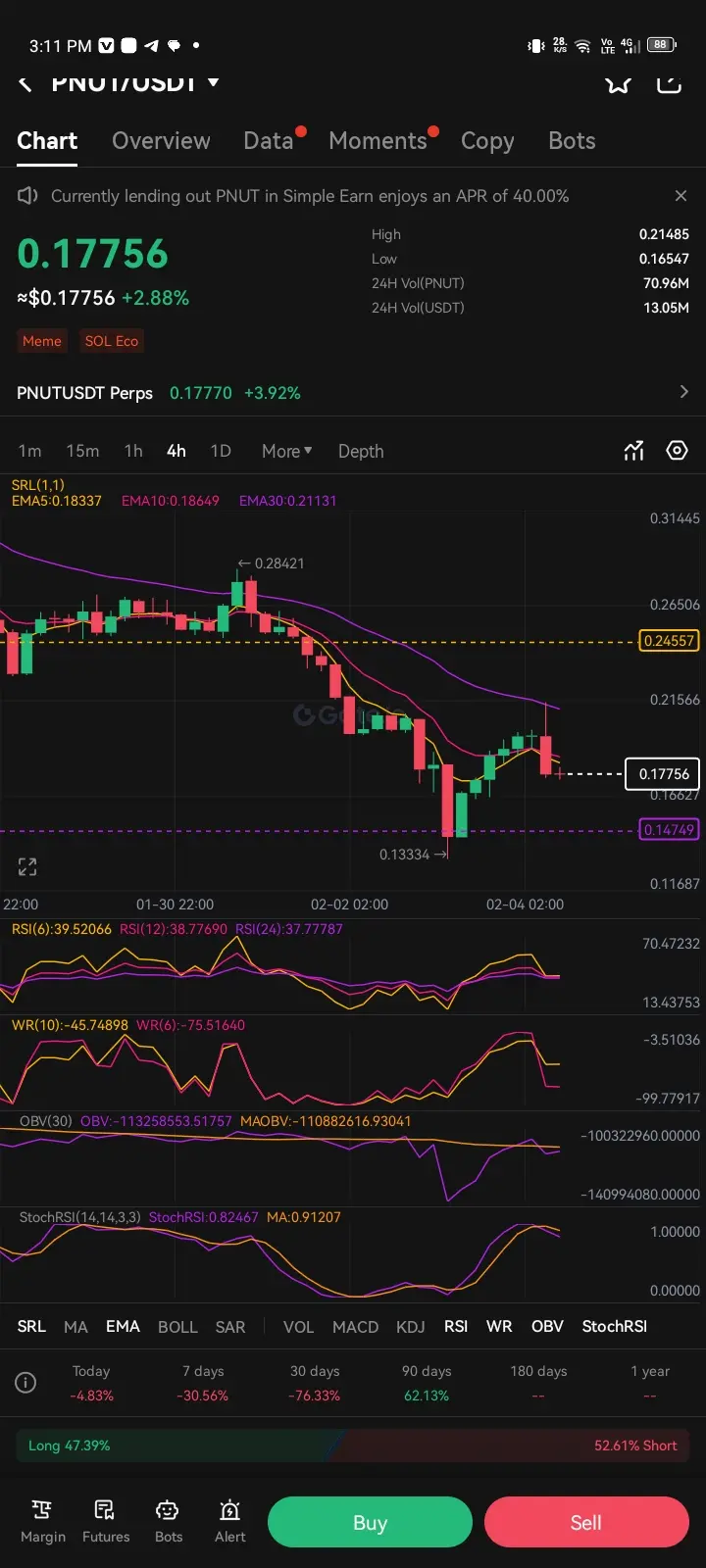Open the Overview tab
706x1568 pixels.
[x=161, y=141]
